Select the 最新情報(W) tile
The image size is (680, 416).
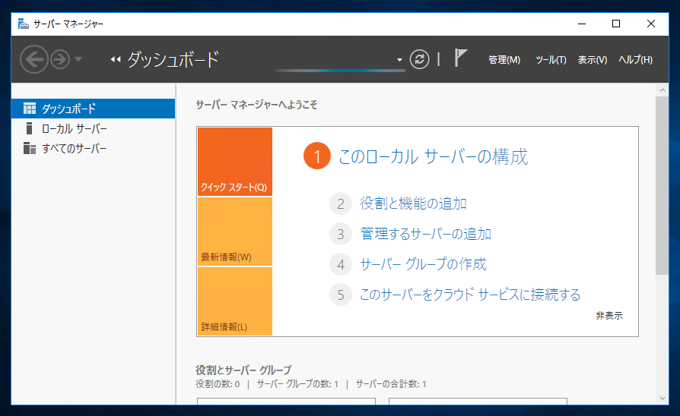pos(235,232)
